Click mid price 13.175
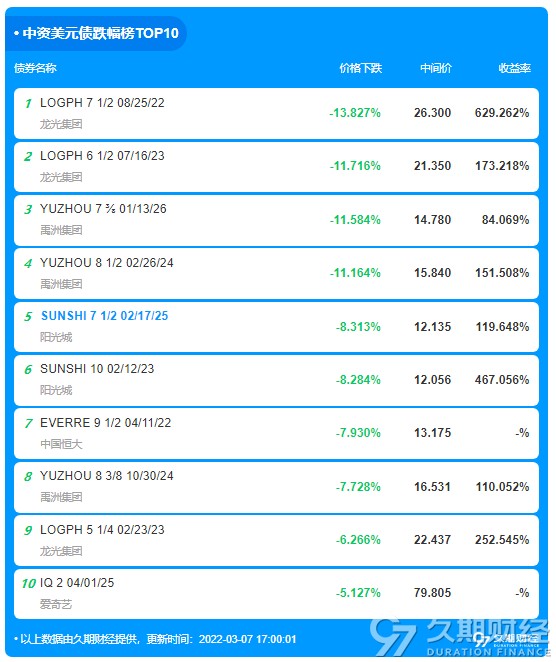This screenshot has height=662, width=556. click(x=432, y=433)
